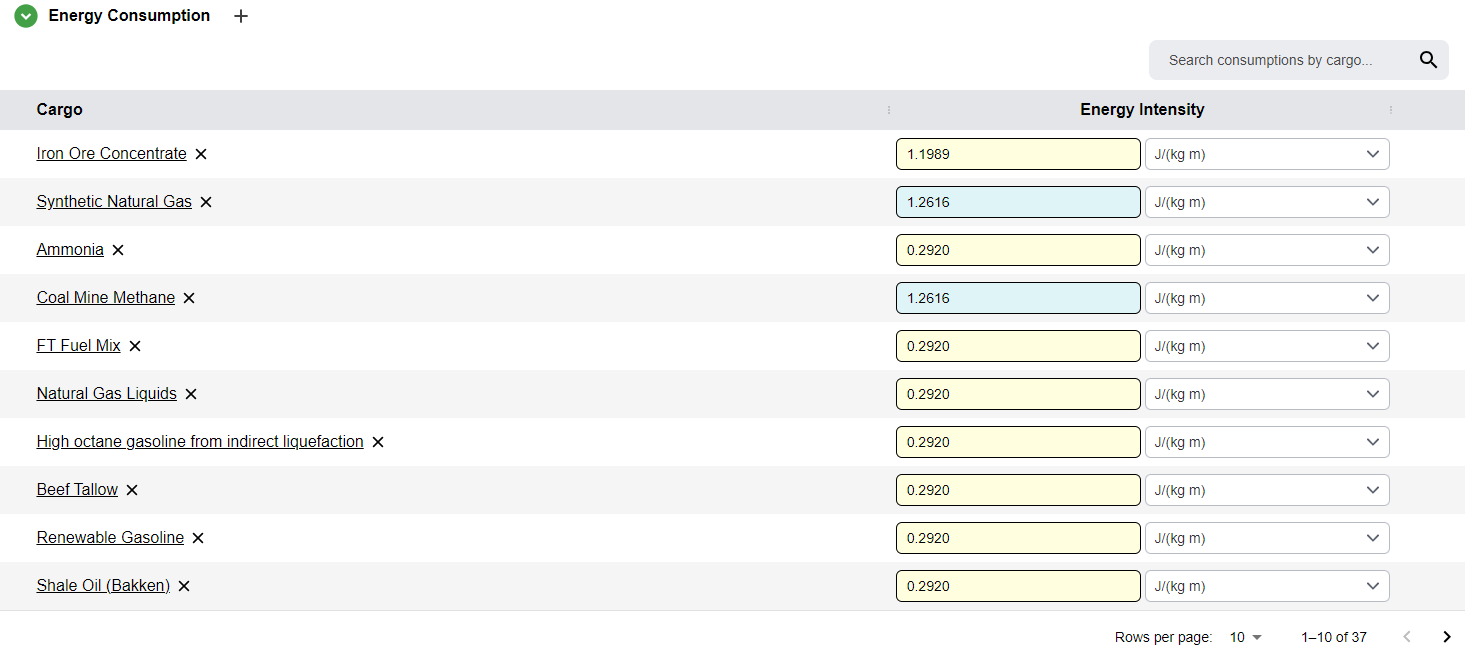Go to the previous page of consumptions
1465x655 pixels.
(1408, 637)
